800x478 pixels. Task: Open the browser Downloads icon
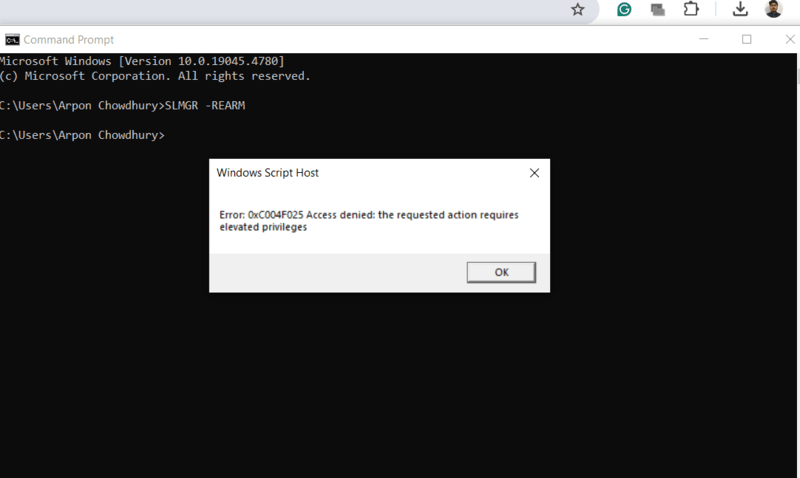tap(740, 9)
